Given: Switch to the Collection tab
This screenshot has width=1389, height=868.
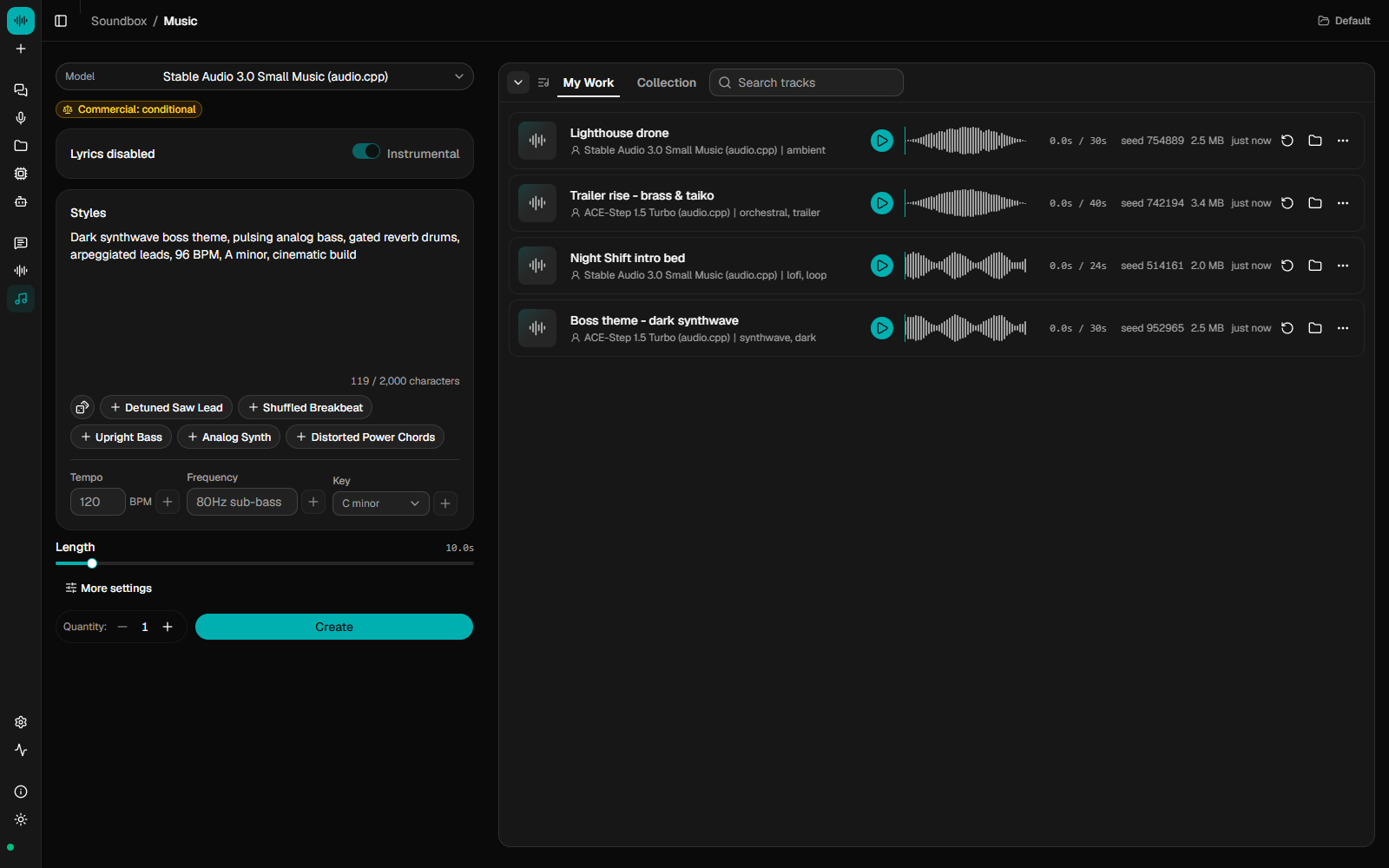Looking at the screenshot, I should 667,82.
